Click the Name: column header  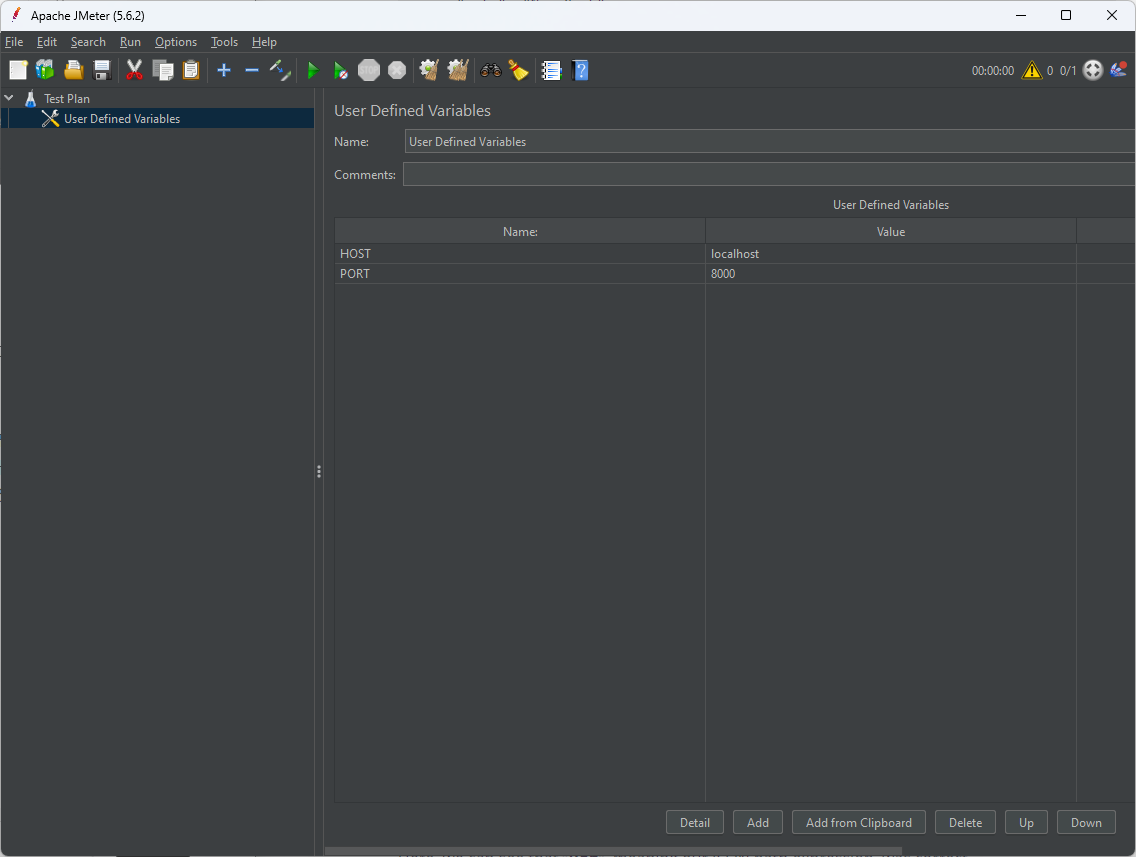(x=520, y=232)
